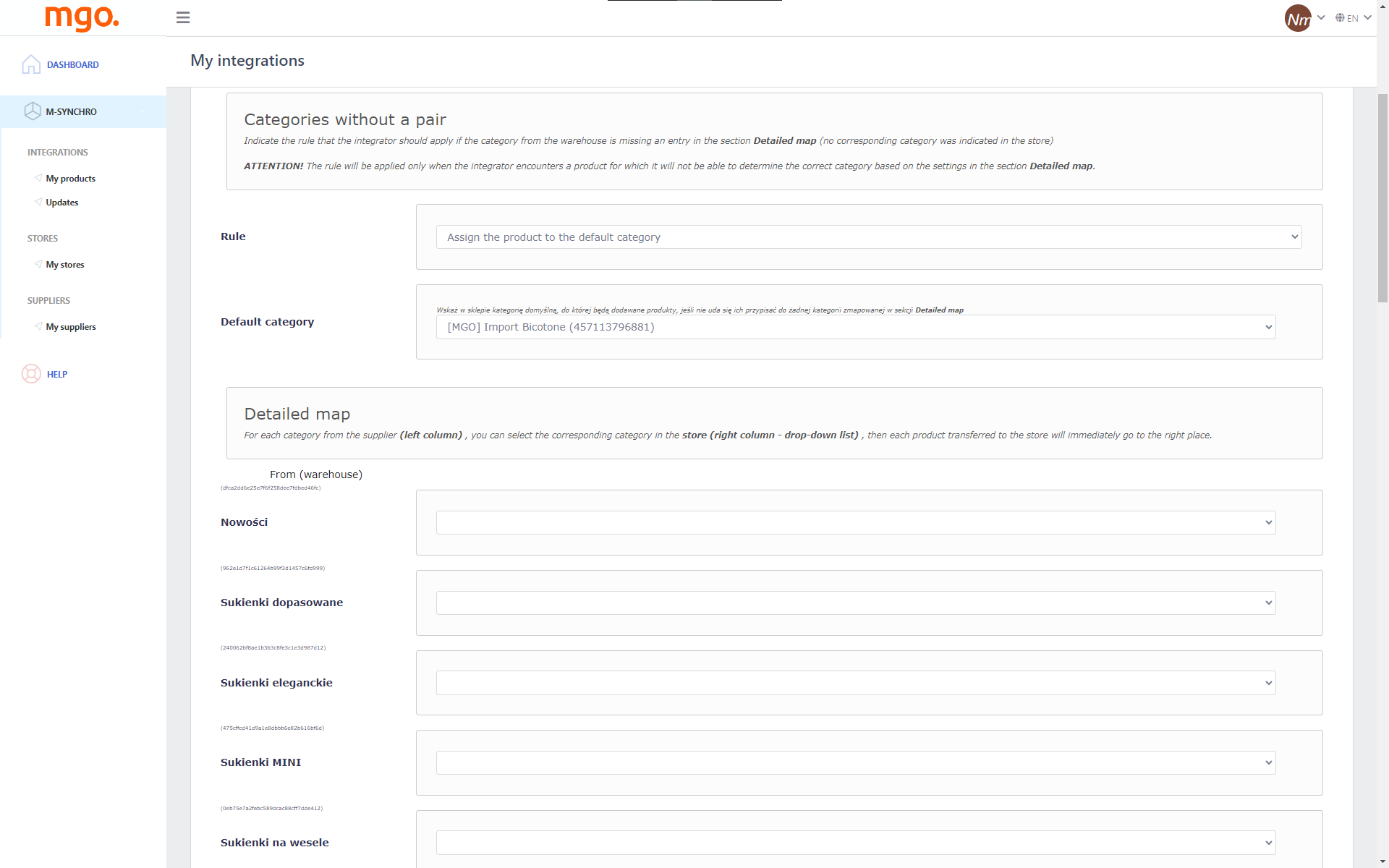This screenshot has width=1389, height=868.
Task: Expand the chevron beside the user avatar
Action: pyautogui.click(x=1321, y=17)
